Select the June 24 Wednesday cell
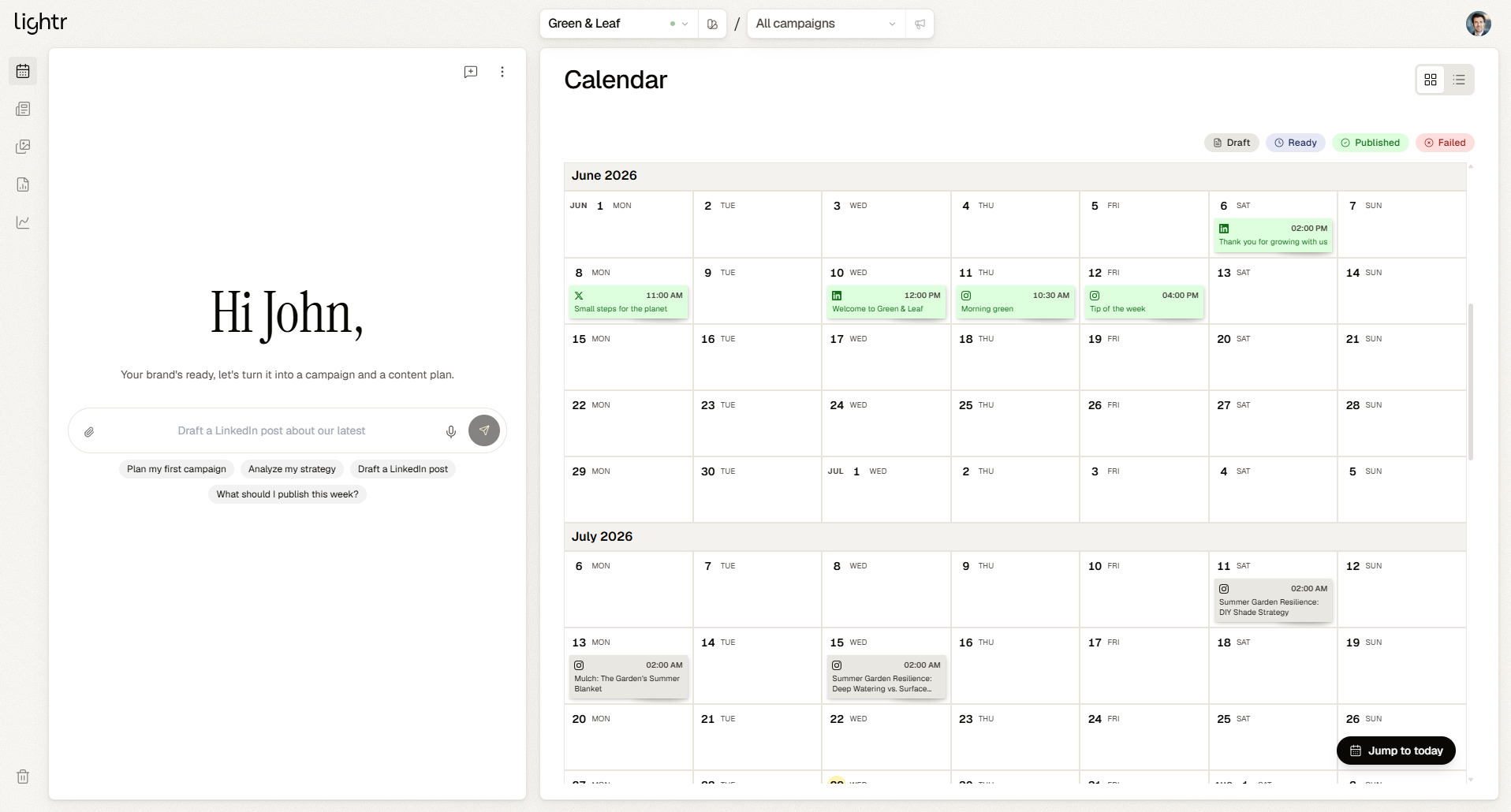The width and height of the screenshot is (1511, 812). click(886, 423)
